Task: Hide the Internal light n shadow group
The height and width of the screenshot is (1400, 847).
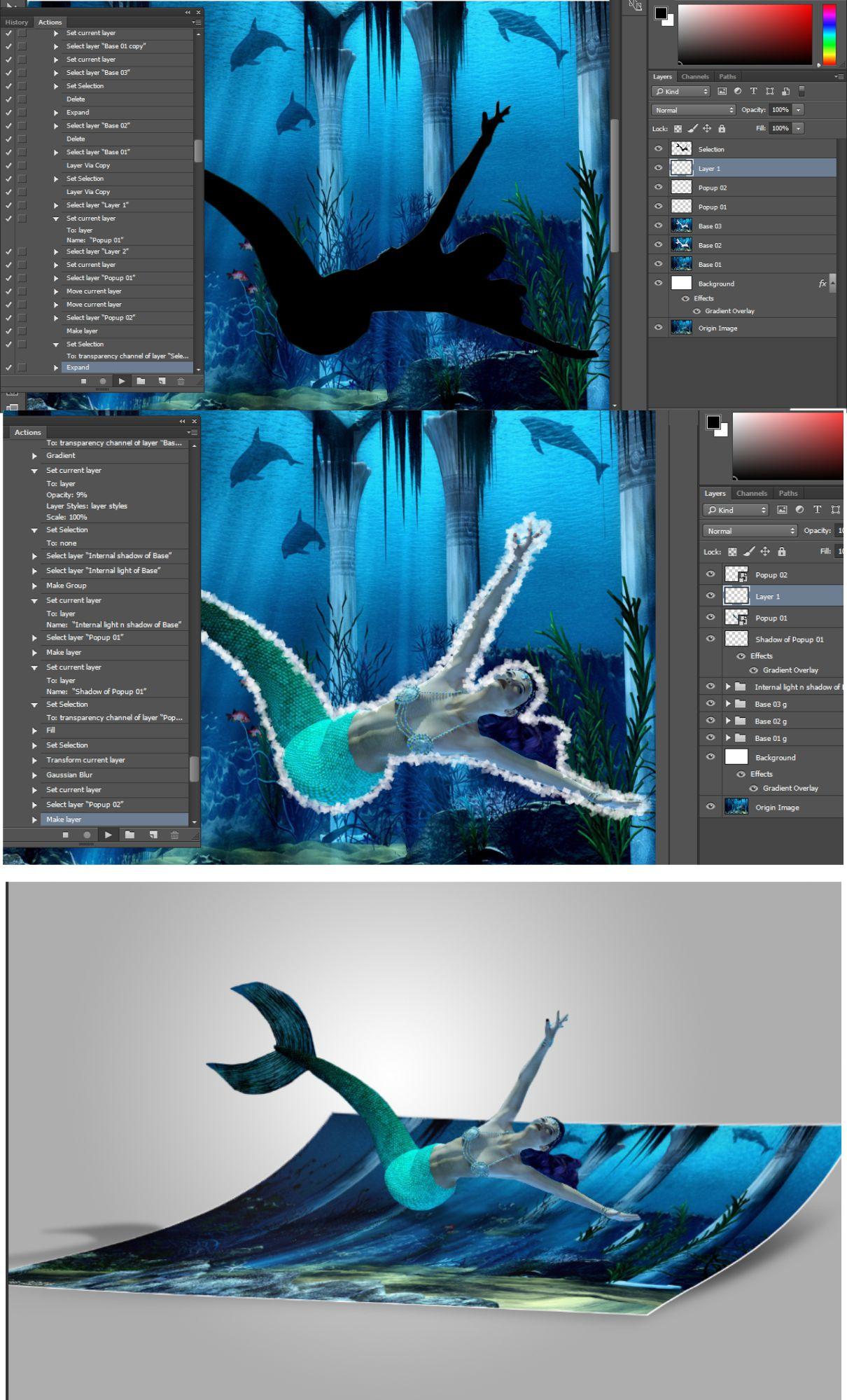Action: [710, 687]
